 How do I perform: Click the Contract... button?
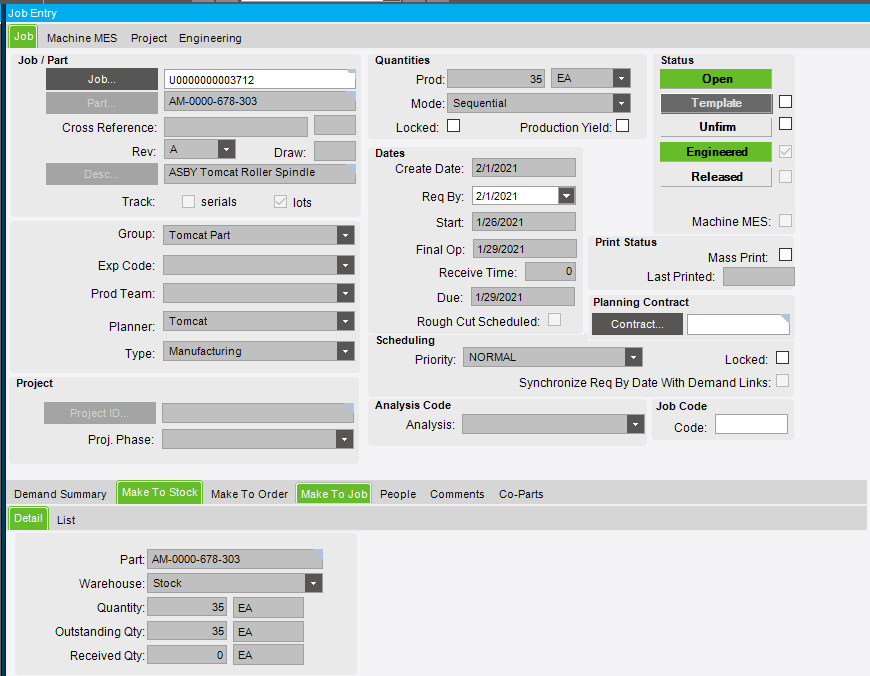click(x=637, y=324)
